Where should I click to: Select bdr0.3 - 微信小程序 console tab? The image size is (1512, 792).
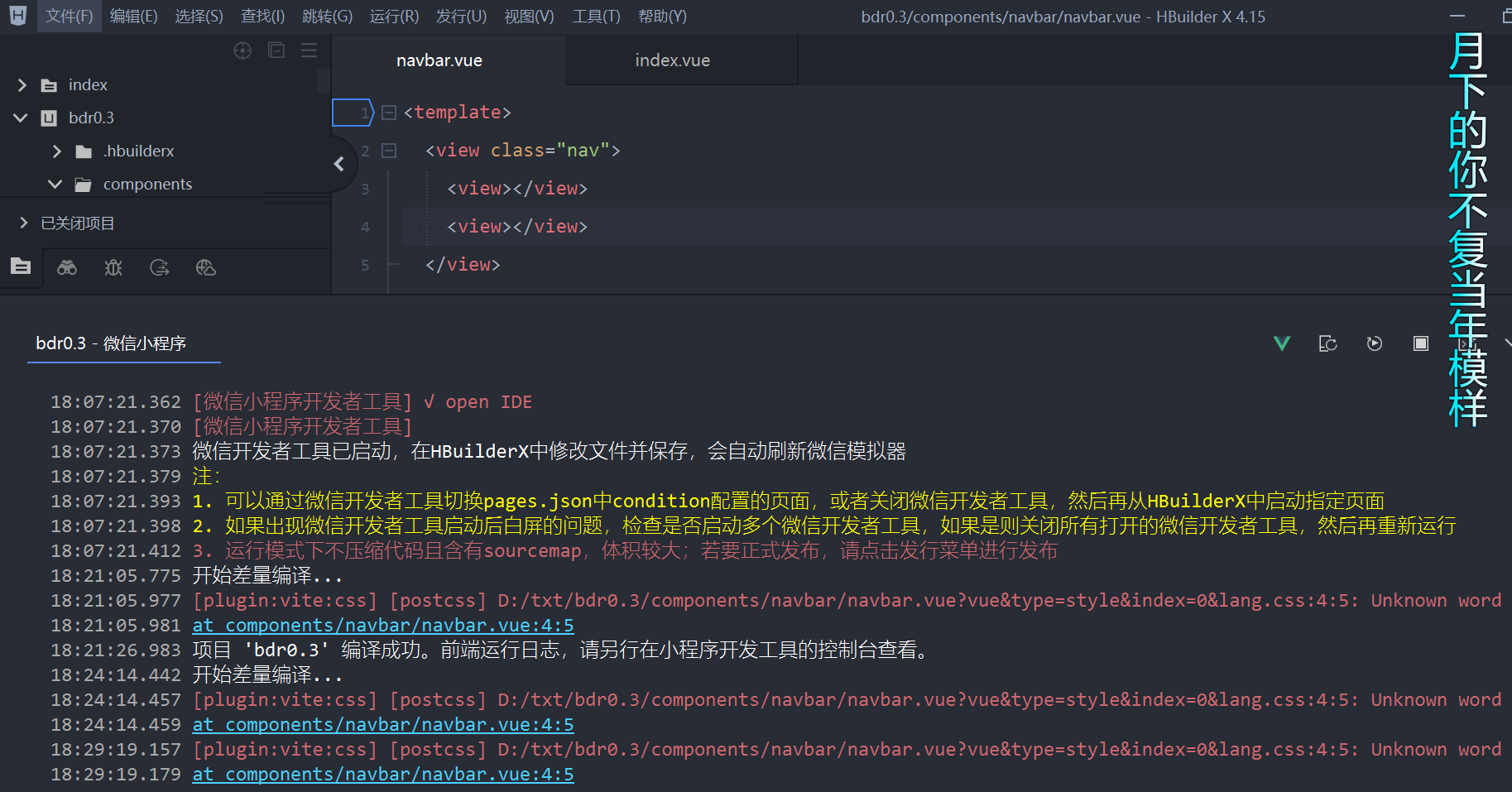[111, 343]
